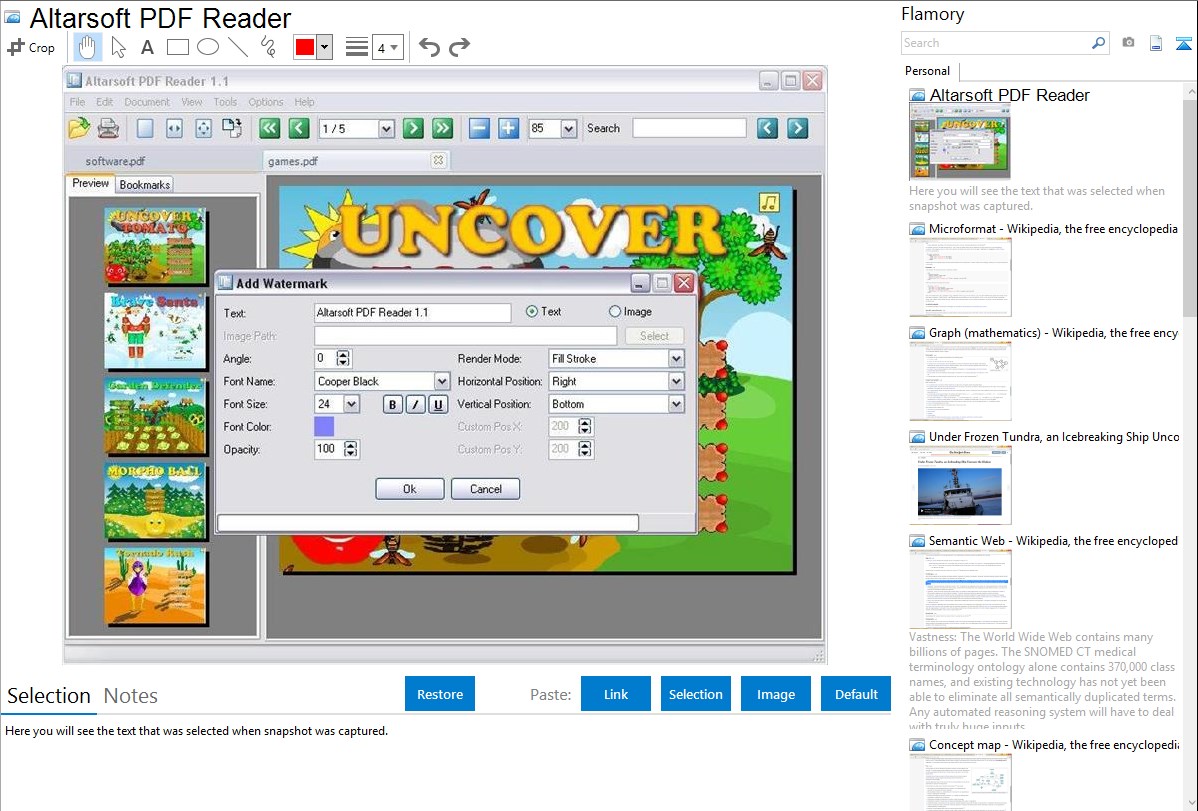The height and width of the screenshot is (811, 1198).
Task: Click the printer icon in PDF Reader
Action: pos(108,128)
